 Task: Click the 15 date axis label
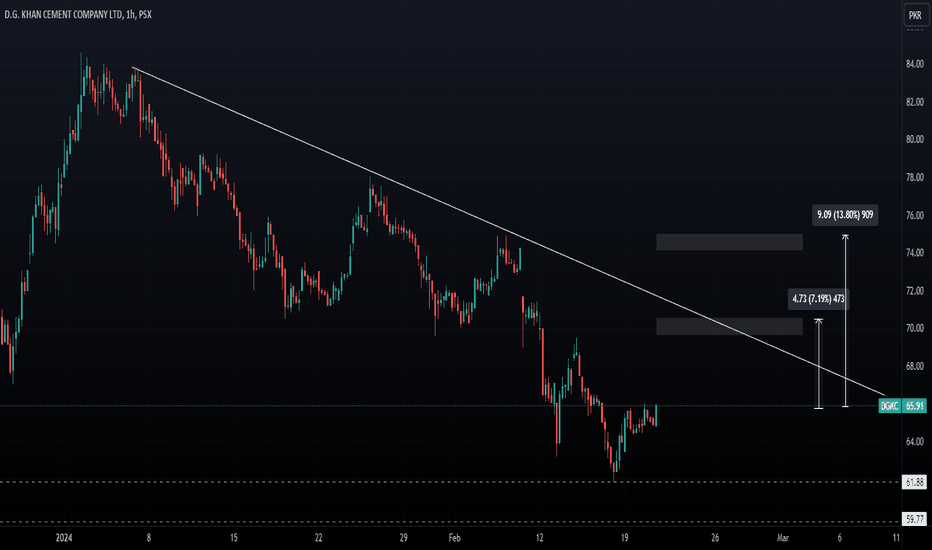234,538
